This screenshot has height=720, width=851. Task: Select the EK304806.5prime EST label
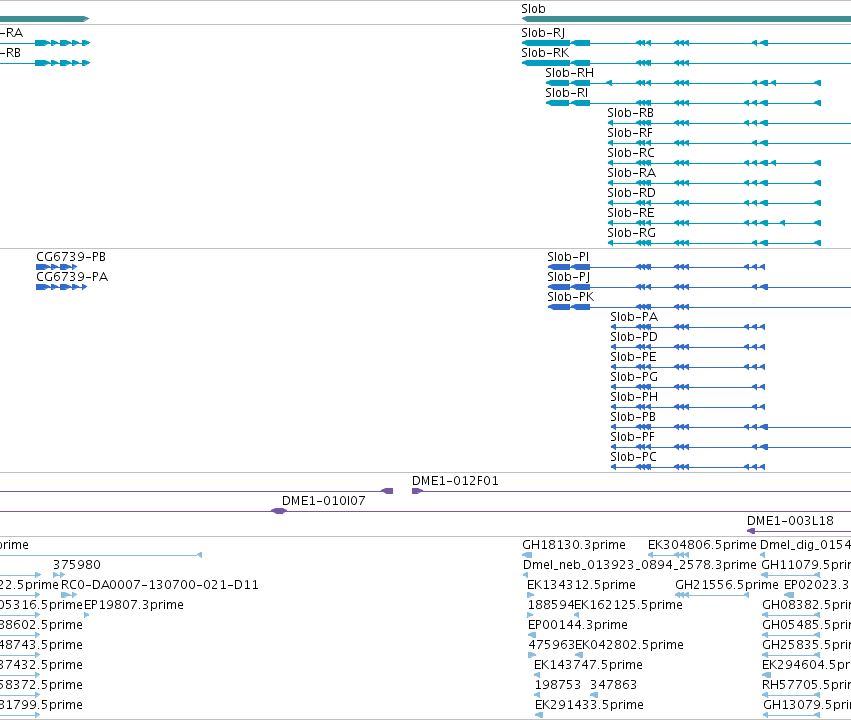tap(702, 545)
